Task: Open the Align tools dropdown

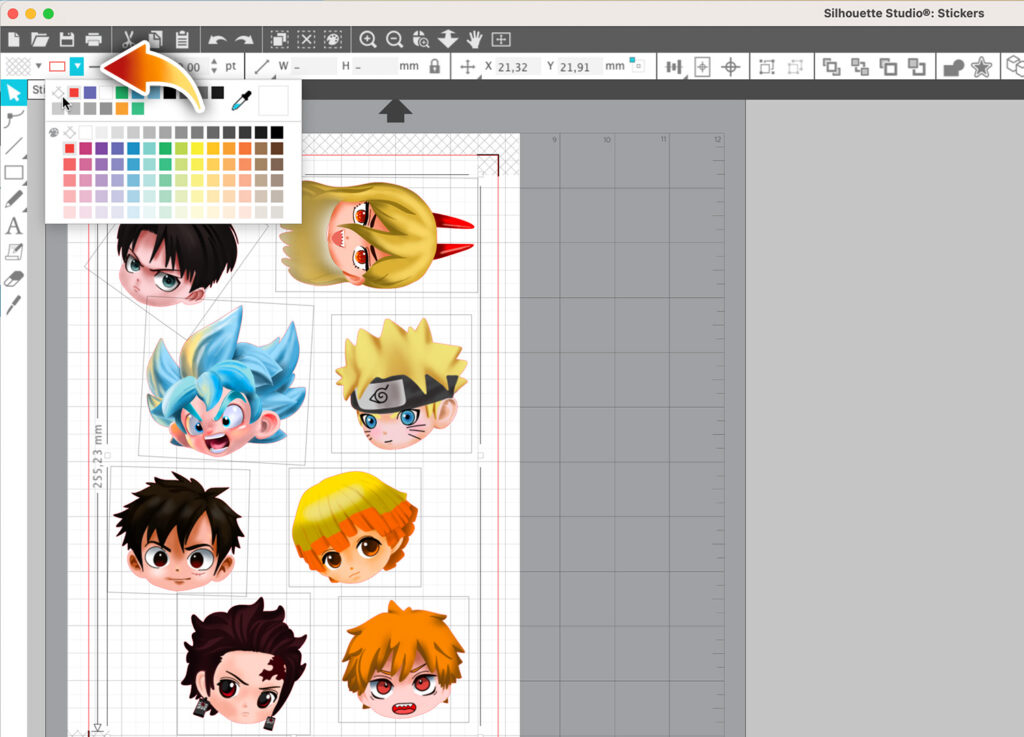Action: click(x=675, y=67)
